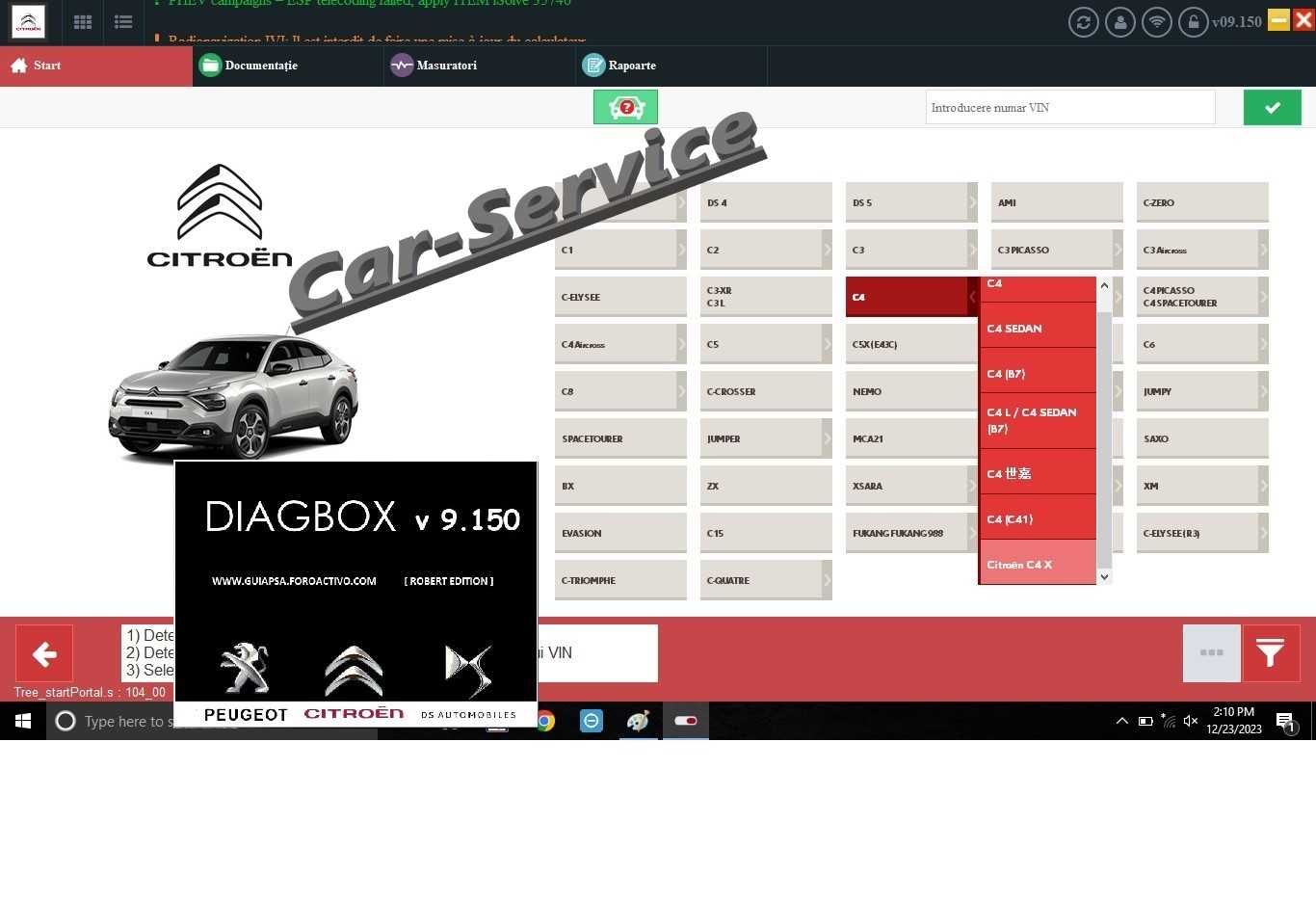The height and width of the screenshot is (901, 1316).
Task: Select the C15 model tile
Action: coord(766,533)
